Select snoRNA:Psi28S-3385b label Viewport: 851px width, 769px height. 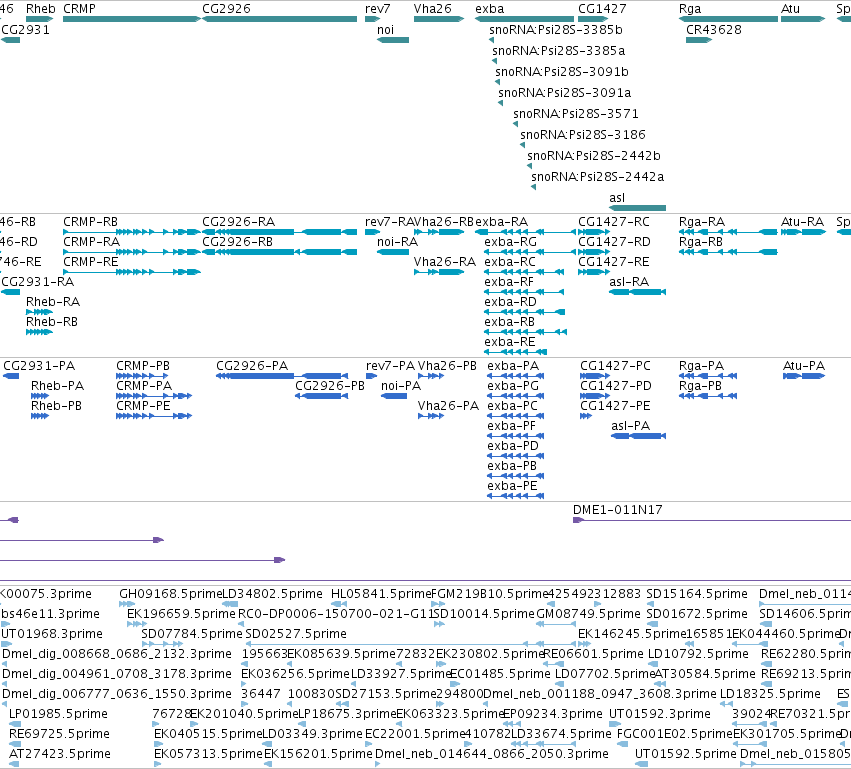(556, 30)
